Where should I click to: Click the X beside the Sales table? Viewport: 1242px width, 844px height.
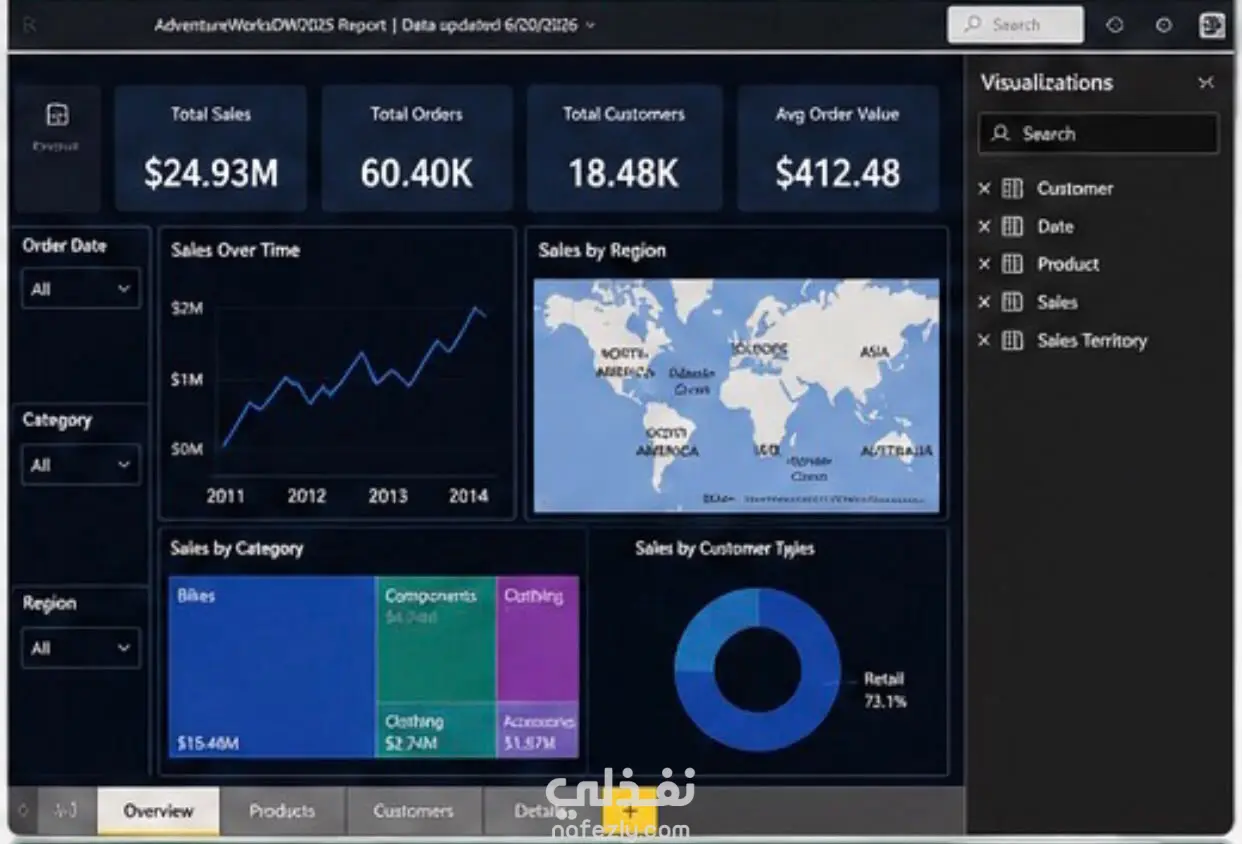tap(984, 302)
